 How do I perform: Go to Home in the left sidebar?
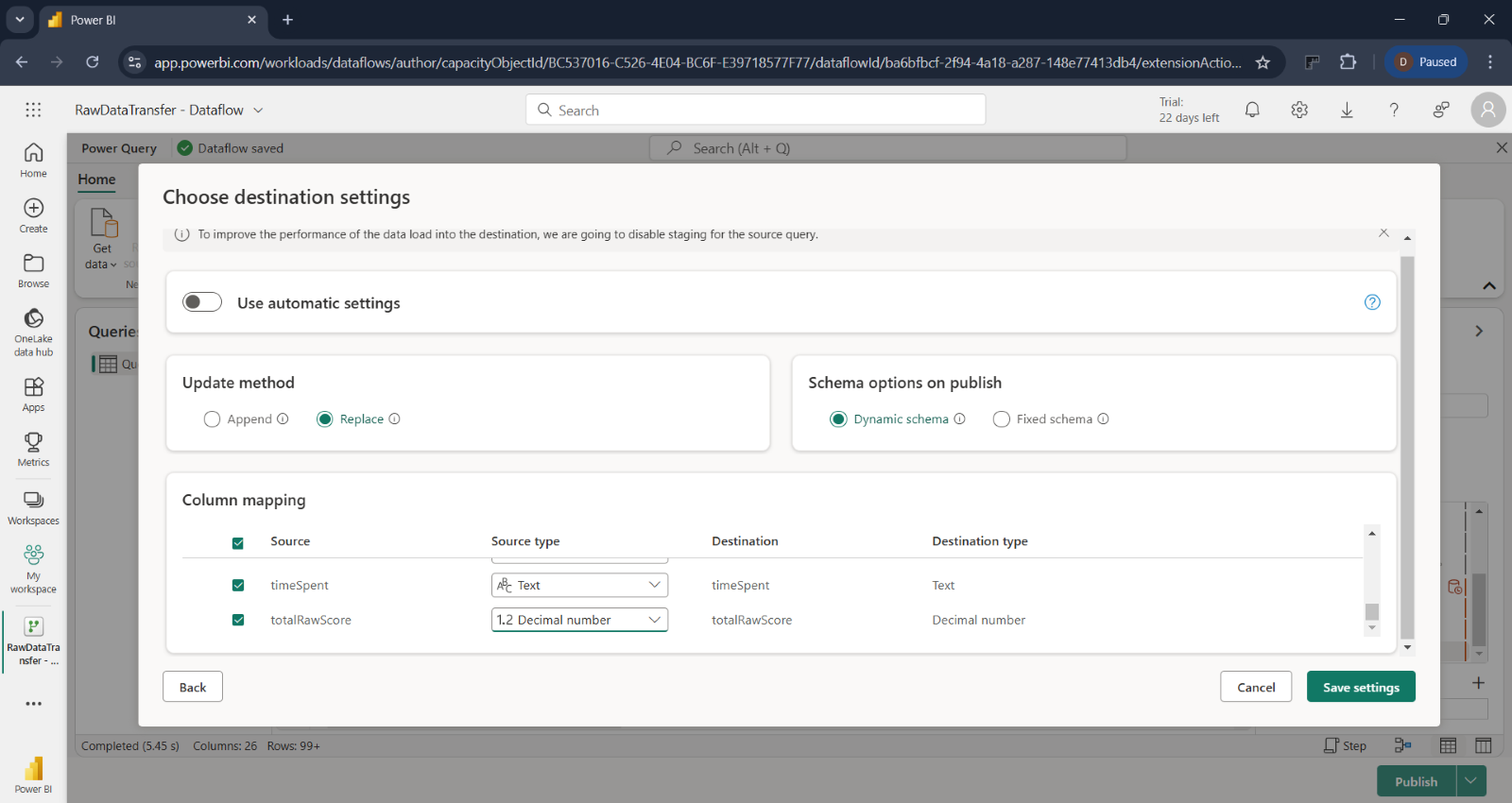point(33,160)
